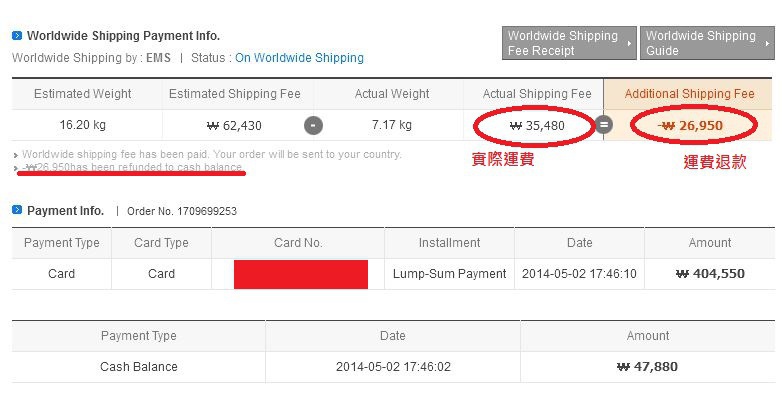Select the Additional Shipping Fee column header
782x399 pixels.
689,94
